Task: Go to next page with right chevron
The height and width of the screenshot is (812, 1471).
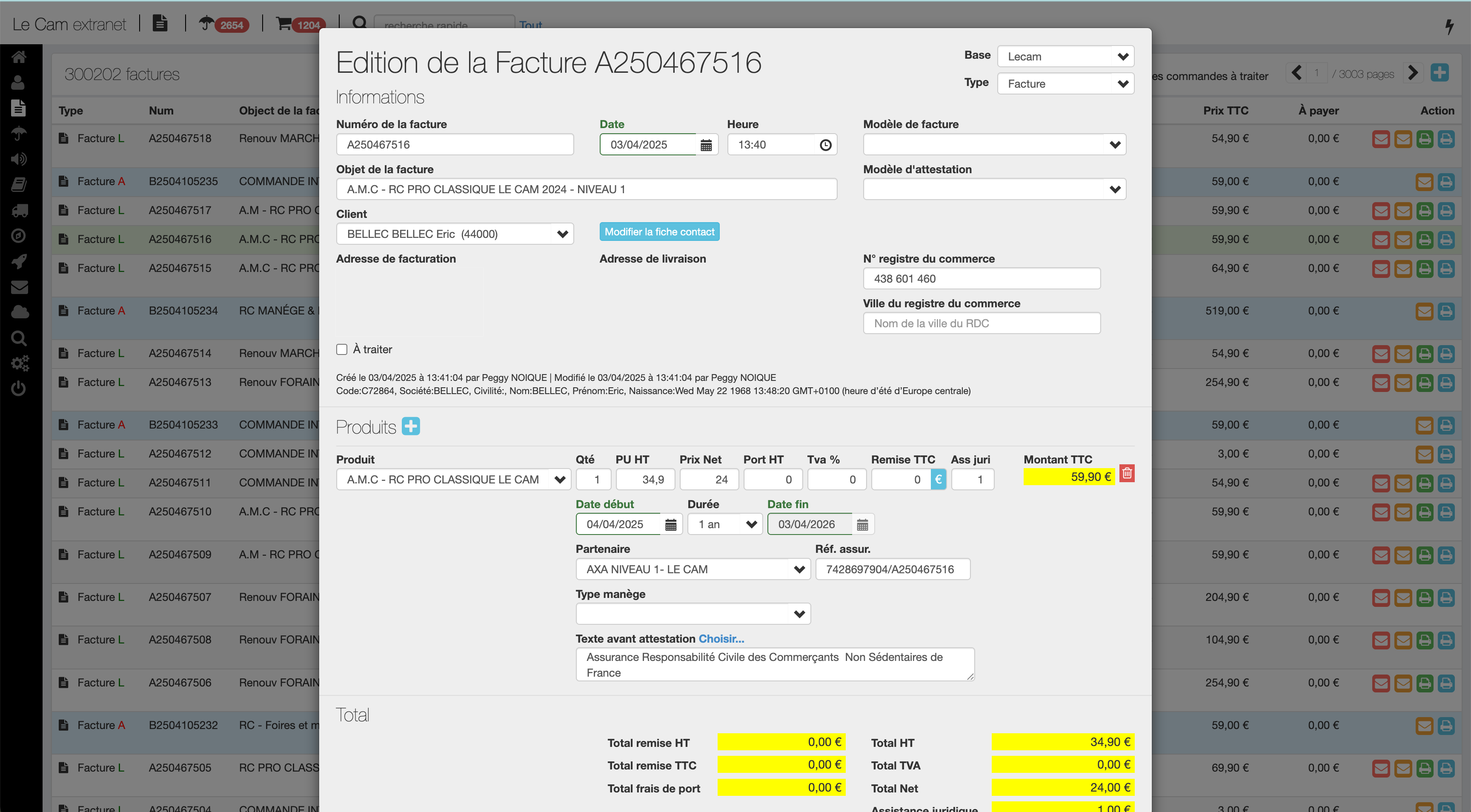Action: (x=1413, y=73)
